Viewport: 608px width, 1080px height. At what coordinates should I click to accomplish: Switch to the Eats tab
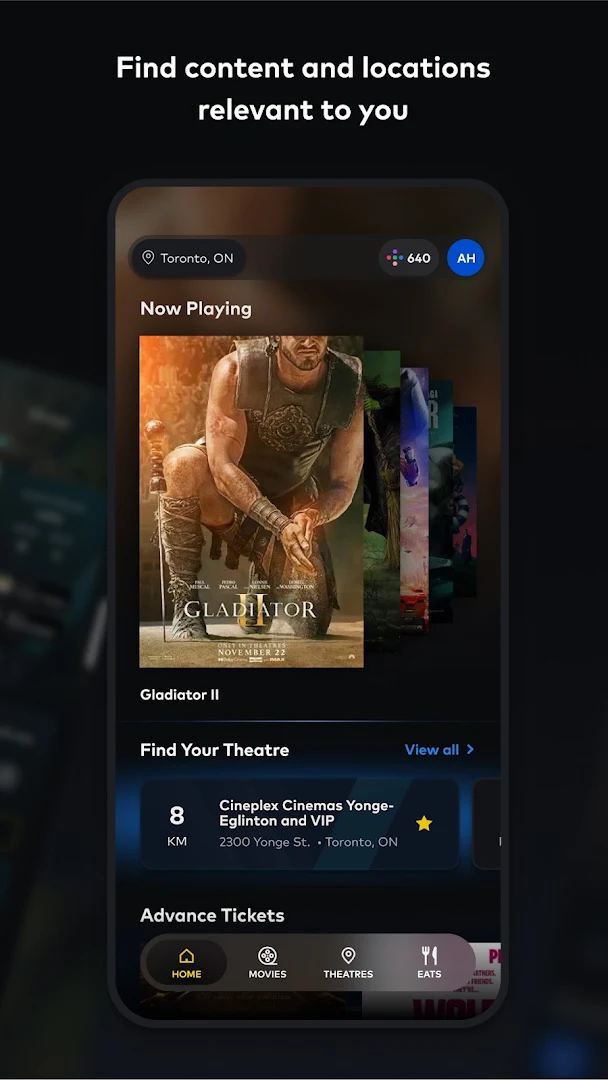click(x=430, y=963)
